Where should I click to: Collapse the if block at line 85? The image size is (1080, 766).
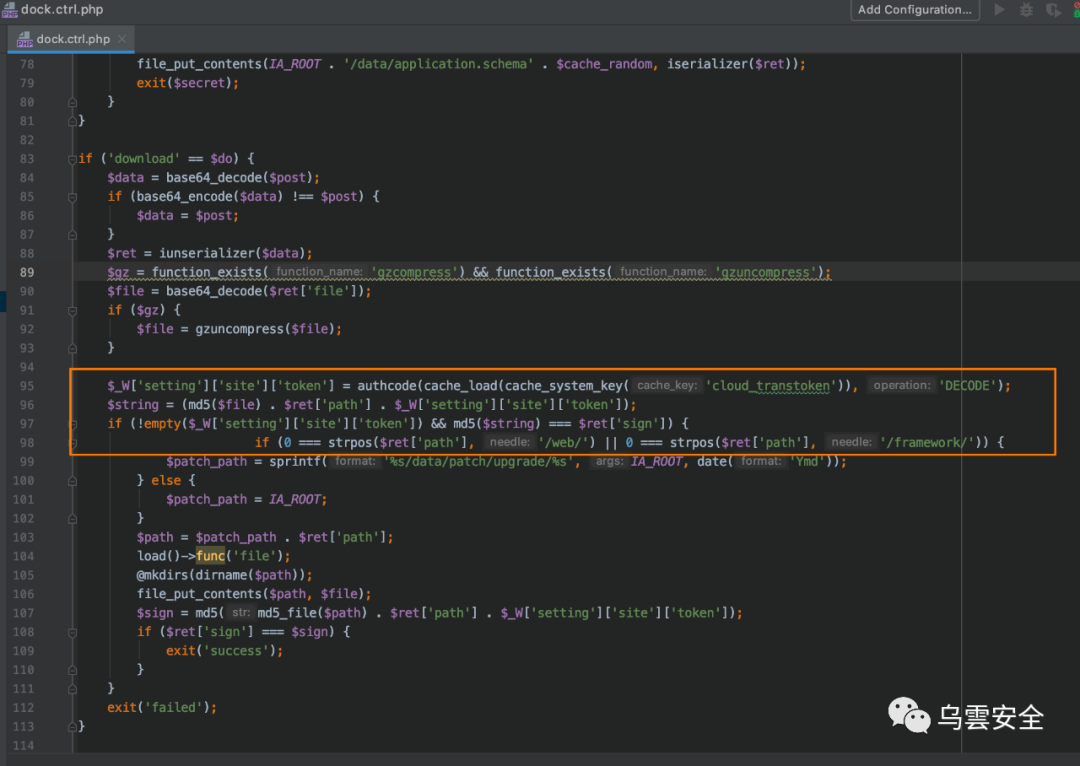[x=72, y=197]
